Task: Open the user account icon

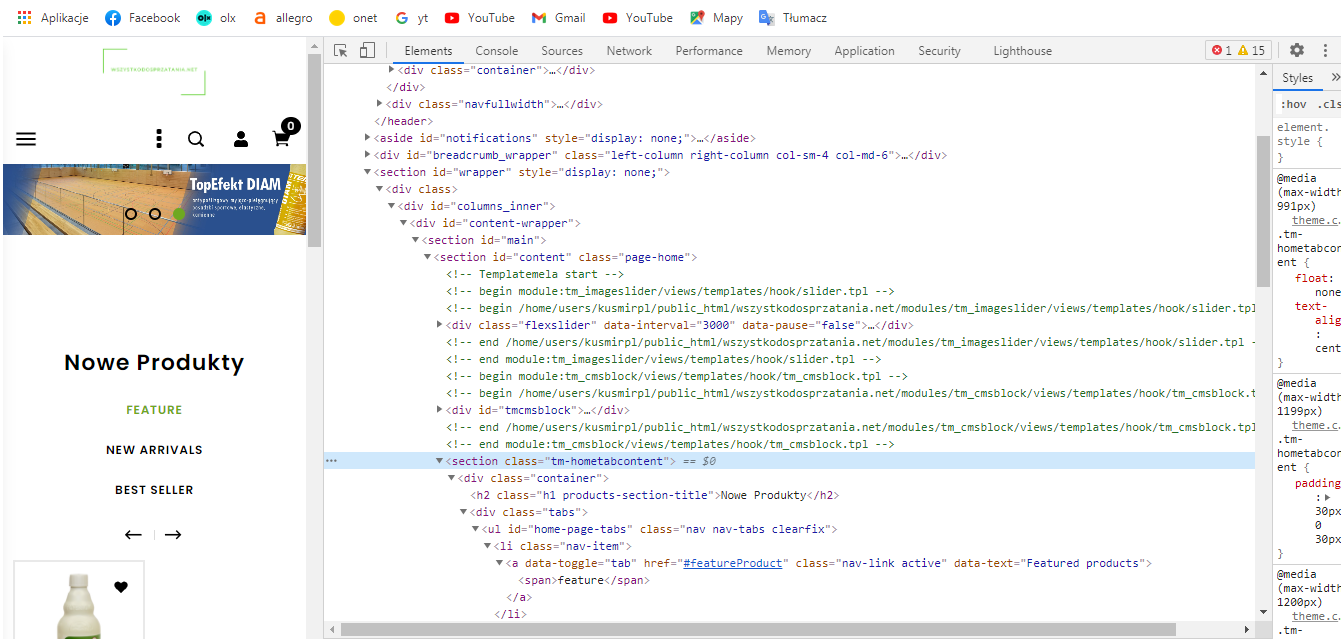Action: pyautogui.click(x=241, y=139)
